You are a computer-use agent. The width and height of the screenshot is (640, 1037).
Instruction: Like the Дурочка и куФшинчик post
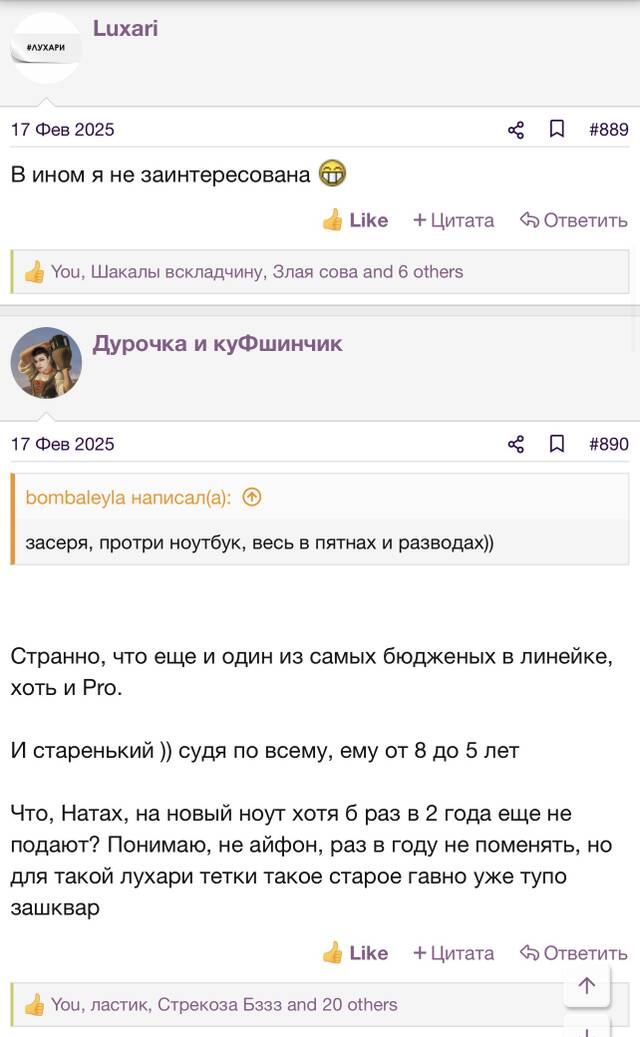(x=355, y=953)
